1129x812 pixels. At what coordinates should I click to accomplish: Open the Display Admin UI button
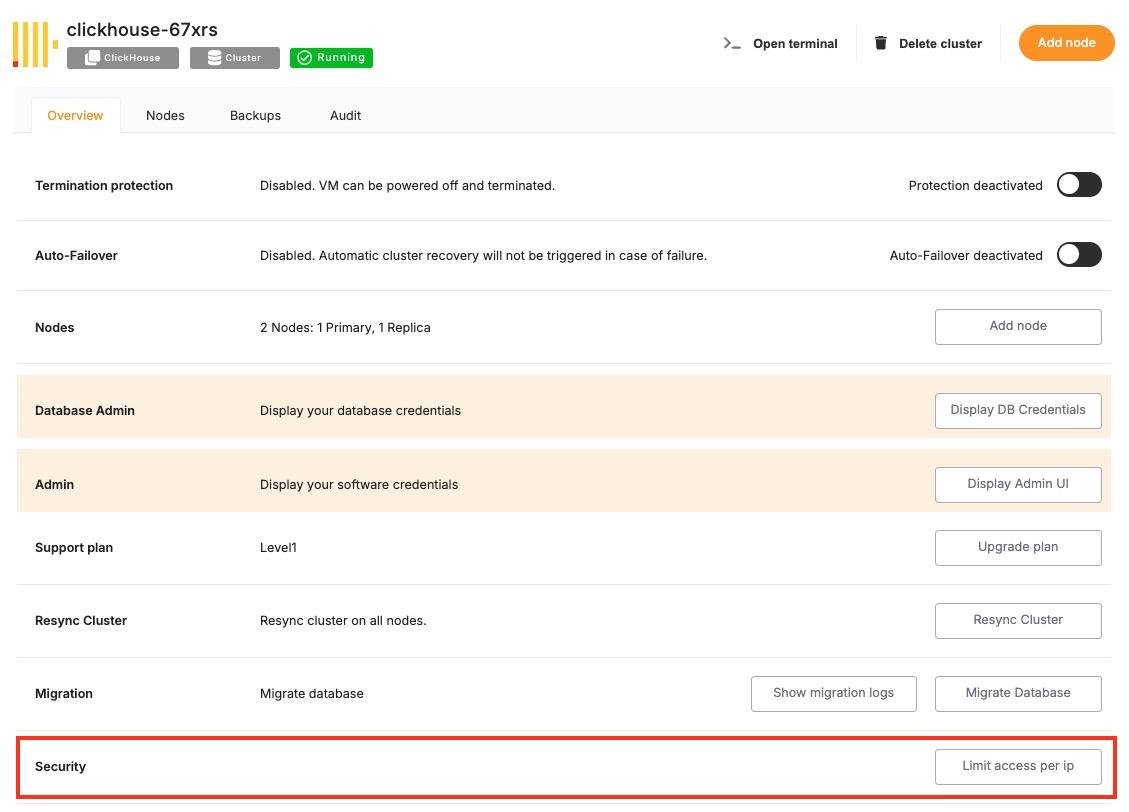pyautogui.click(x=1017, y=484)
